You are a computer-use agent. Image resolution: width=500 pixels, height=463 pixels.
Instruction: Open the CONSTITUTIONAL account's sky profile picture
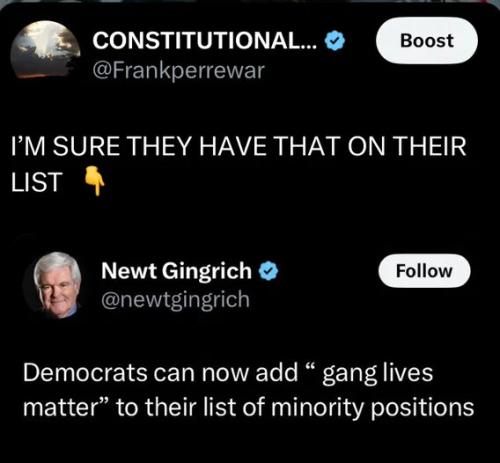(x=45, y=50)
